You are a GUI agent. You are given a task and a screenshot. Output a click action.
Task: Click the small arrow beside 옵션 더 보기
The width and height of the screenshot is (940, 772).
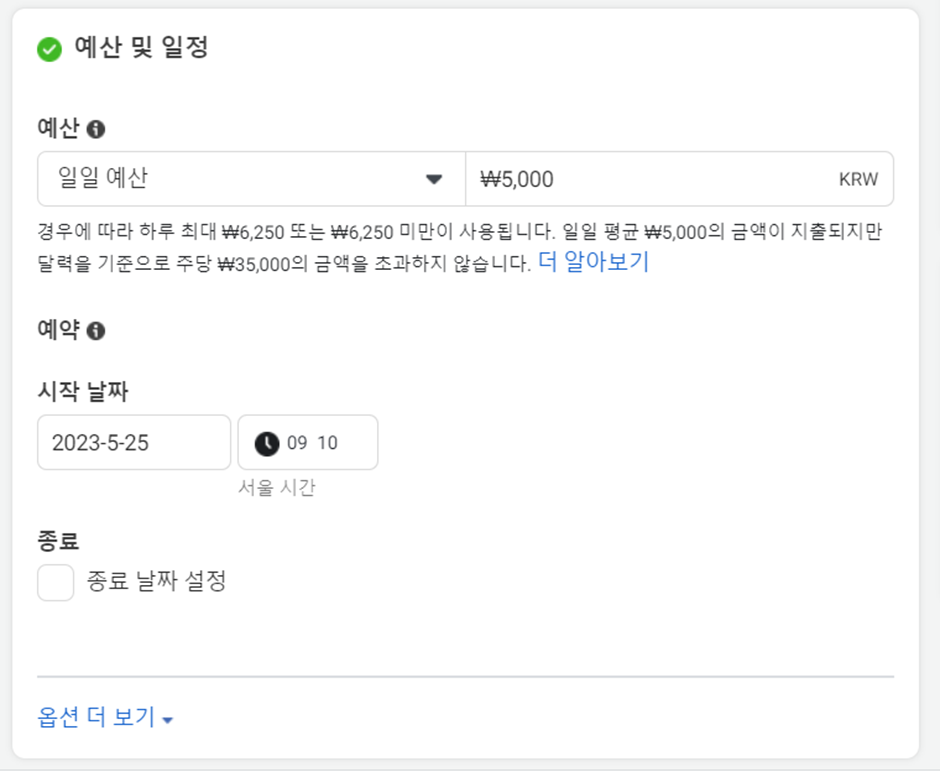168,720
